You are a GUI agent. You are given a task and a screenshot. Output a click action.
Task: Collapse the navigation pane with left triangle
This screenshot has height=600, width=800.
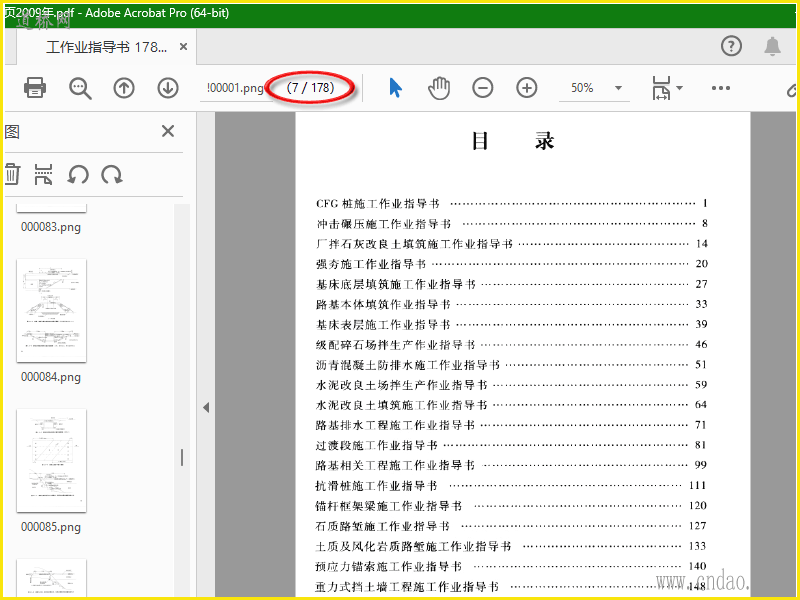[206, 407]
